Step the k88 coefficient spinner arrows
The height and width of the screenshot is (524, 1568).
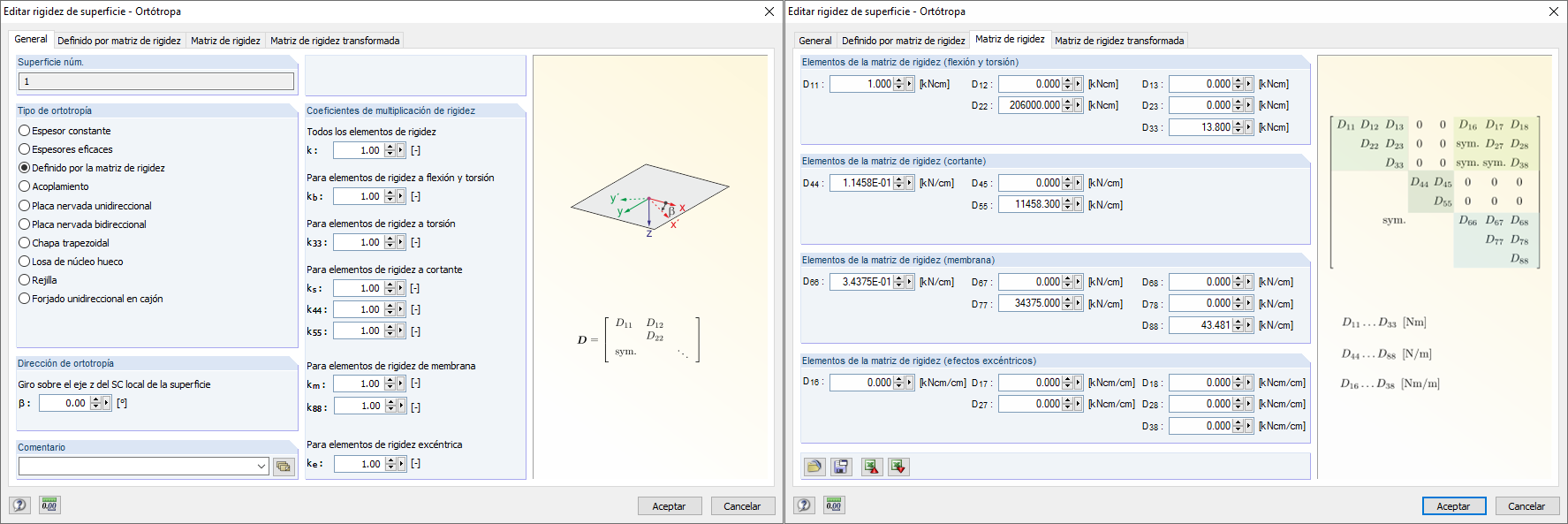click(390, 406)
